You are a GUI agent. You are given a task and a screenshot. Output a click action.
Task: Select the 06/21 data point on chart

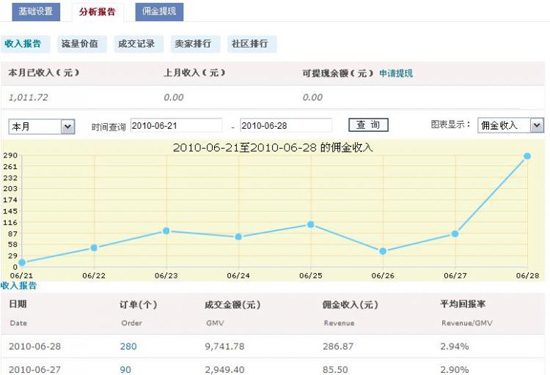click(22, 262)
